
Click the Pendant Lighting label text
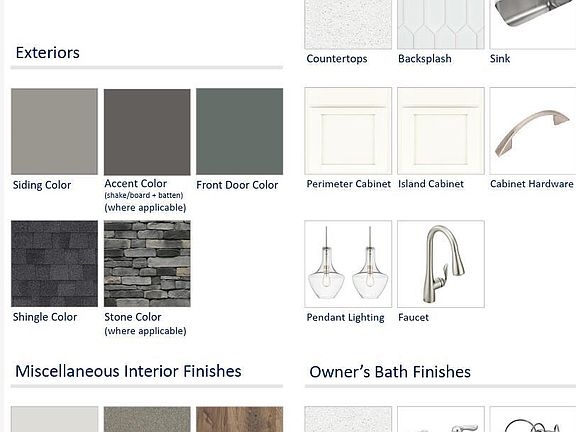(345, 317)
